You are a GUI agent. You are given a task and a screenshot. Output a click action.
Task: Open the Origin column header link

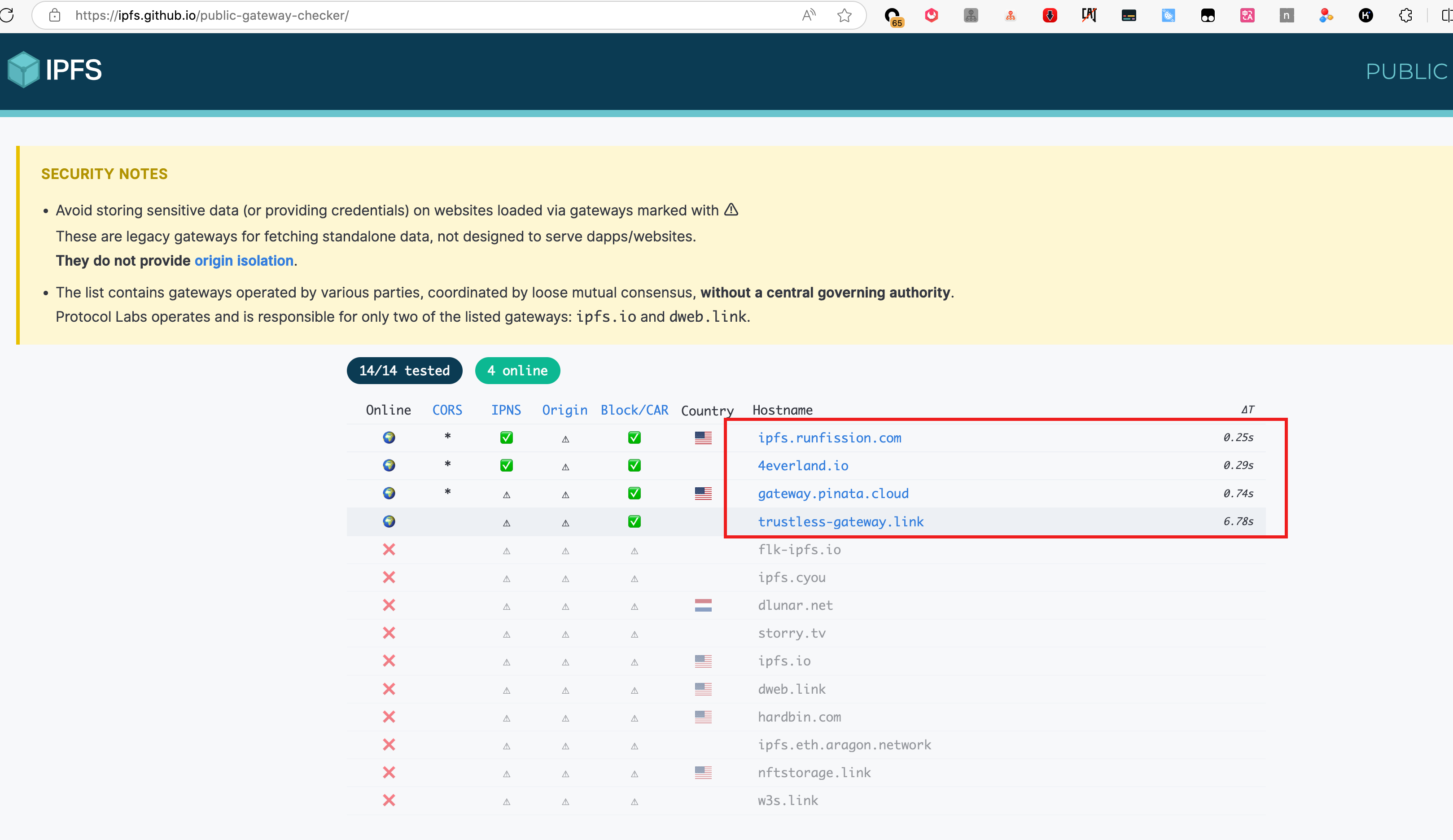tap(565, 410)
